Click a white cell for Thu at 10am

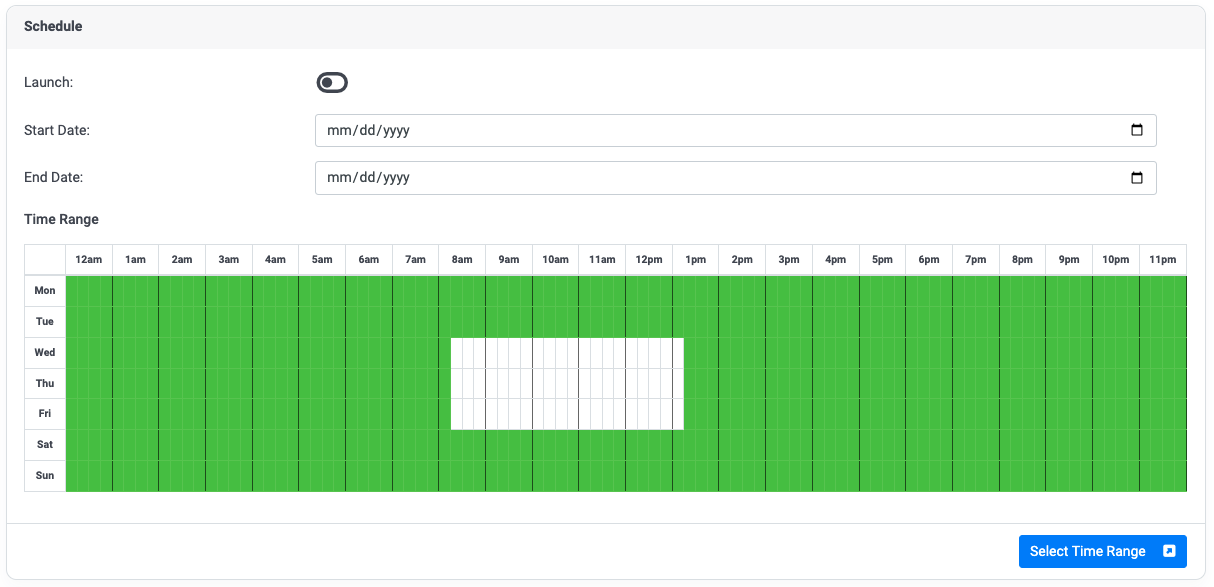pyautogui.click(x=555, y=383)
